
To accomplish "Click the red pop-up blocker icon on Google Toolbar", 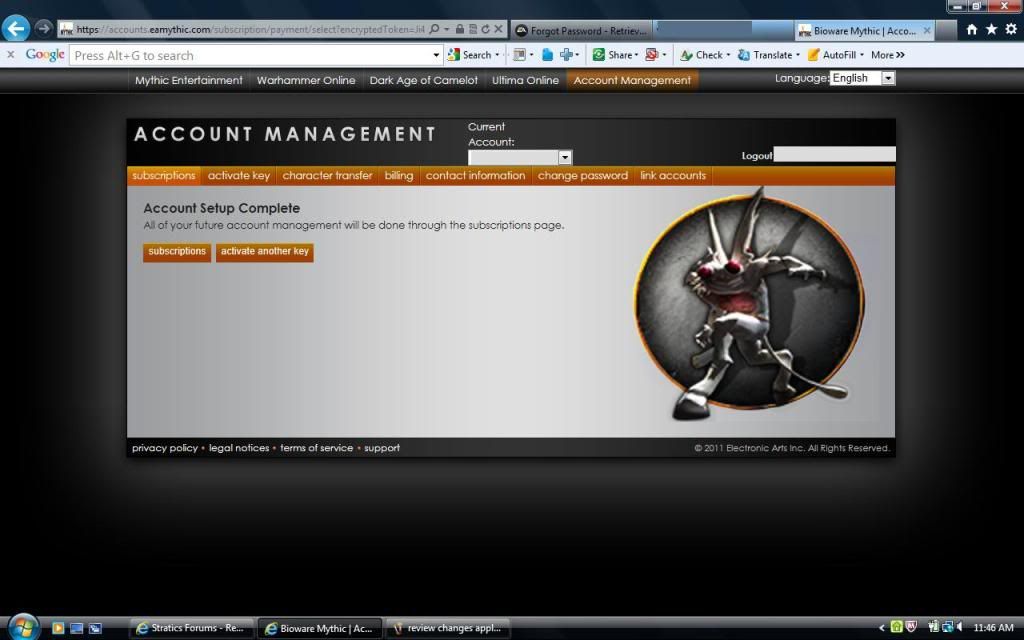I will tap(651, 55).
